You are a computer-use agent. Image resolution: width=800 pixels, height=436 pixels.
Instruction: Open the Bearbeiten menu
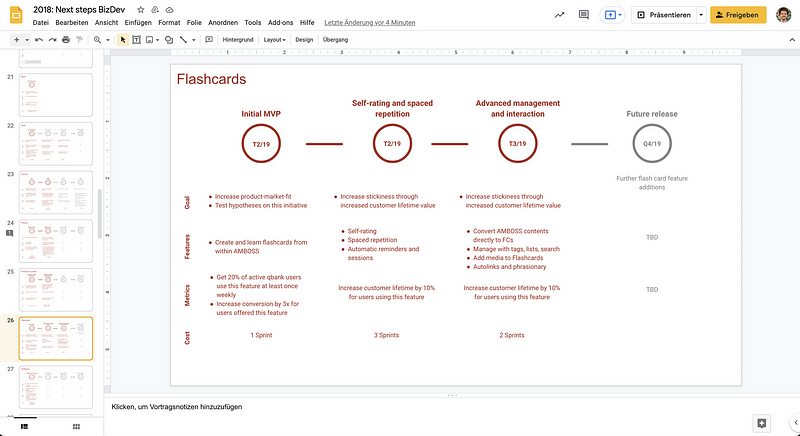(x=72, y=22)
